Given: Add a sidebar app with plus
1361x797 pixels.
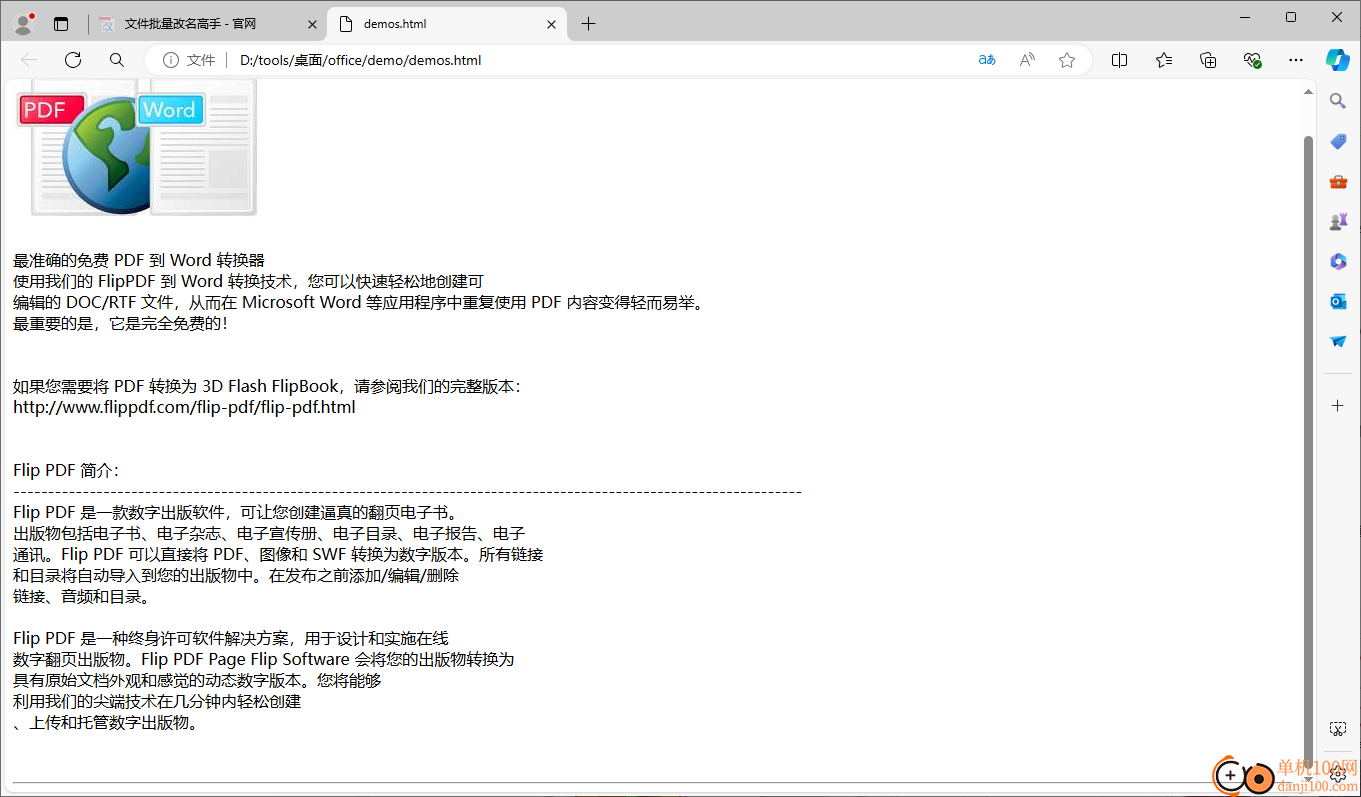Looking at the screenshot, I should [1338, 405].
